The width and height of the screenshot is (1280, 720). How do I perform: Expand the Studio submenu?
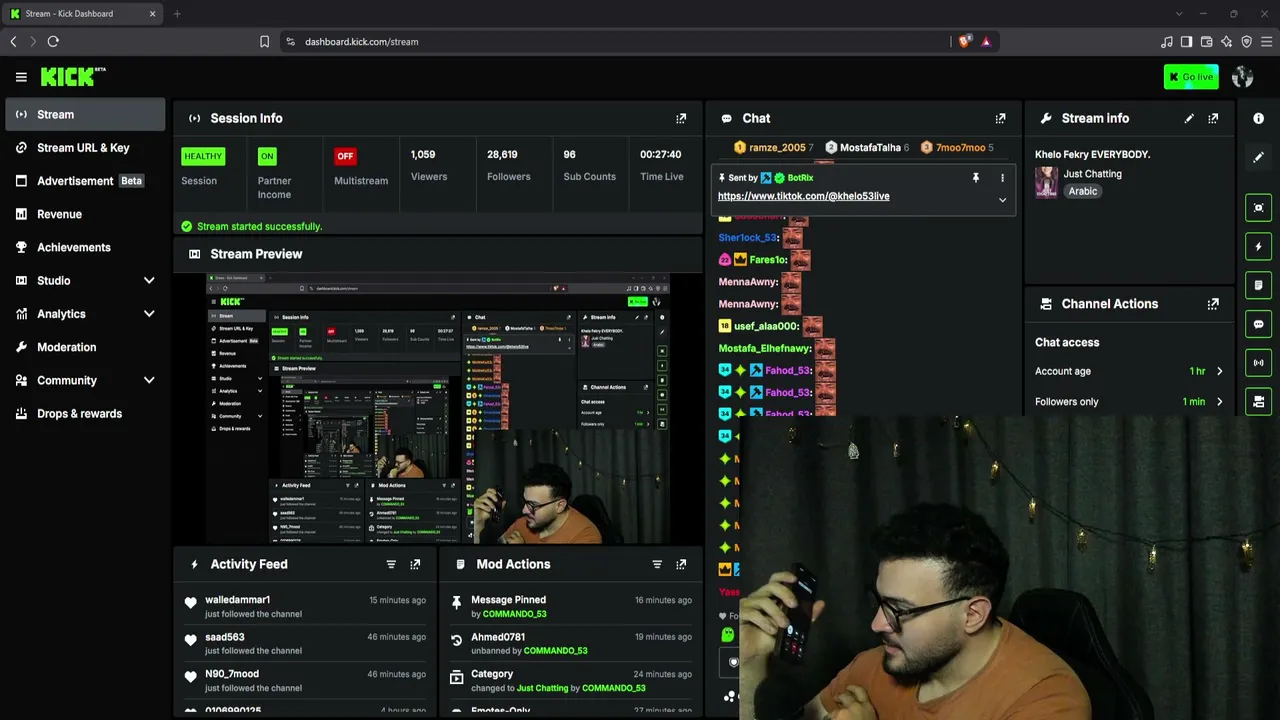[x=149, y=281]
